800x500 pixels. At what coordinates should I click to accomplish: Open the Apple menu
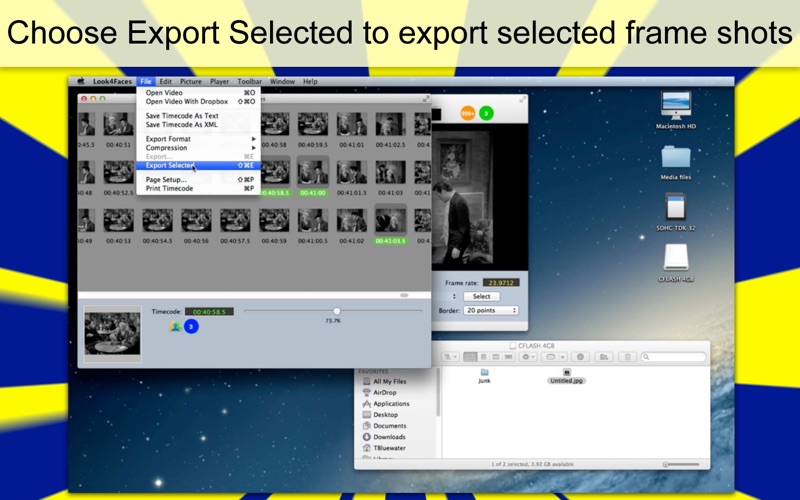click(x=81, y=81)
